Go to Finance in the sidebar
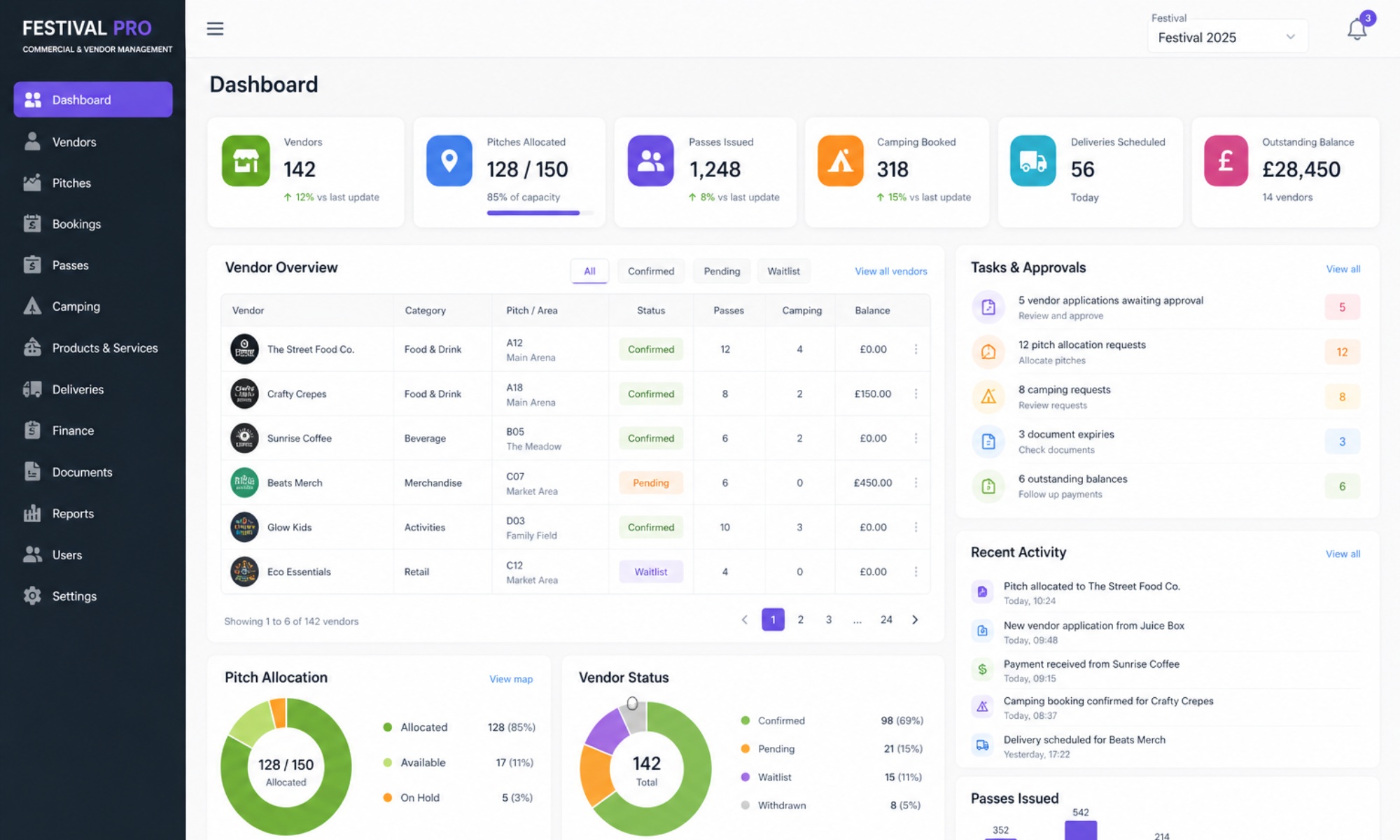This screenshot has width=1400, height=840. (x=73, y=430)
